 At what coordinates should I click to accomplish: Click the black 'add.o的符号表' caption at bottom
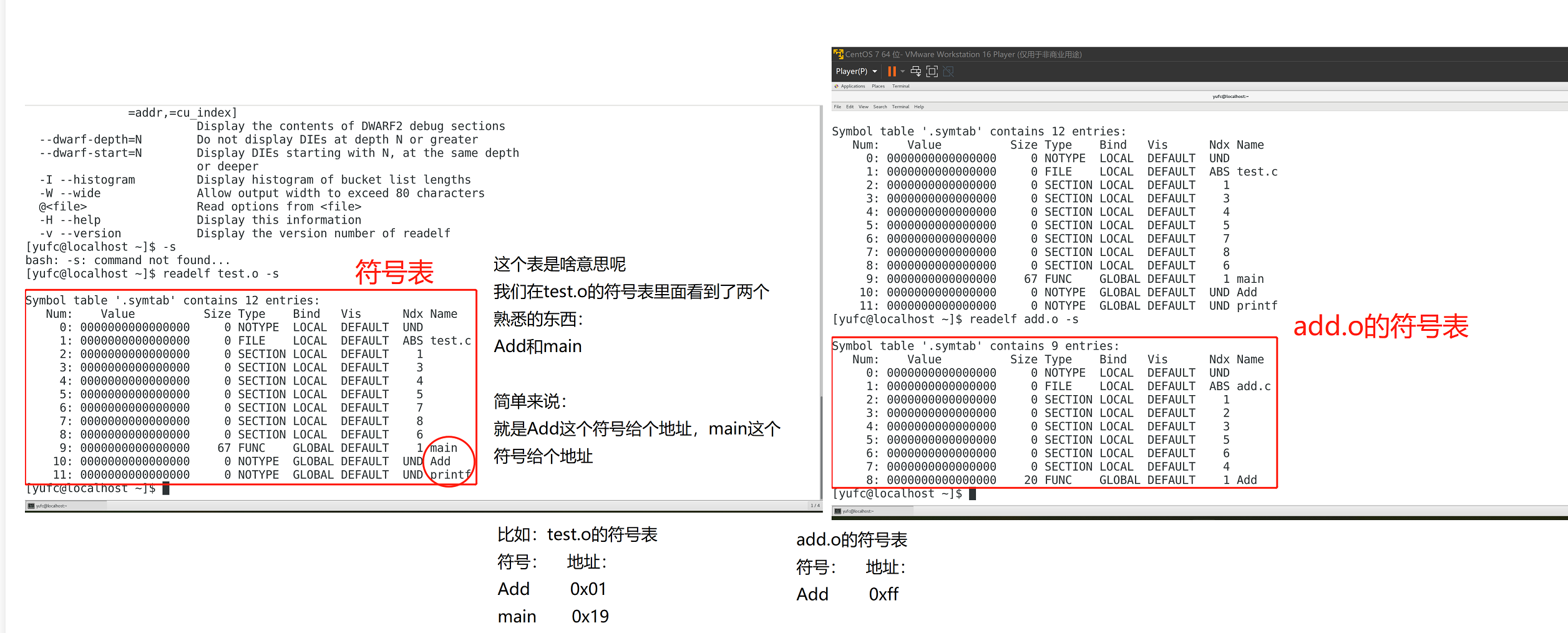[852, 540]
